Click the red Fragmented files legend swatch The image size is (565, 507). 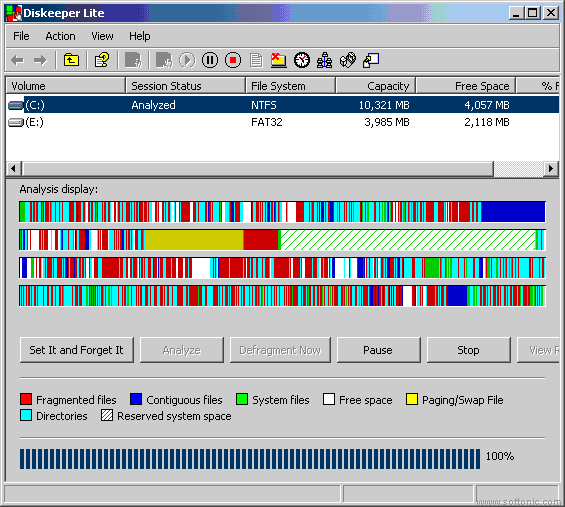click(26, 399)
